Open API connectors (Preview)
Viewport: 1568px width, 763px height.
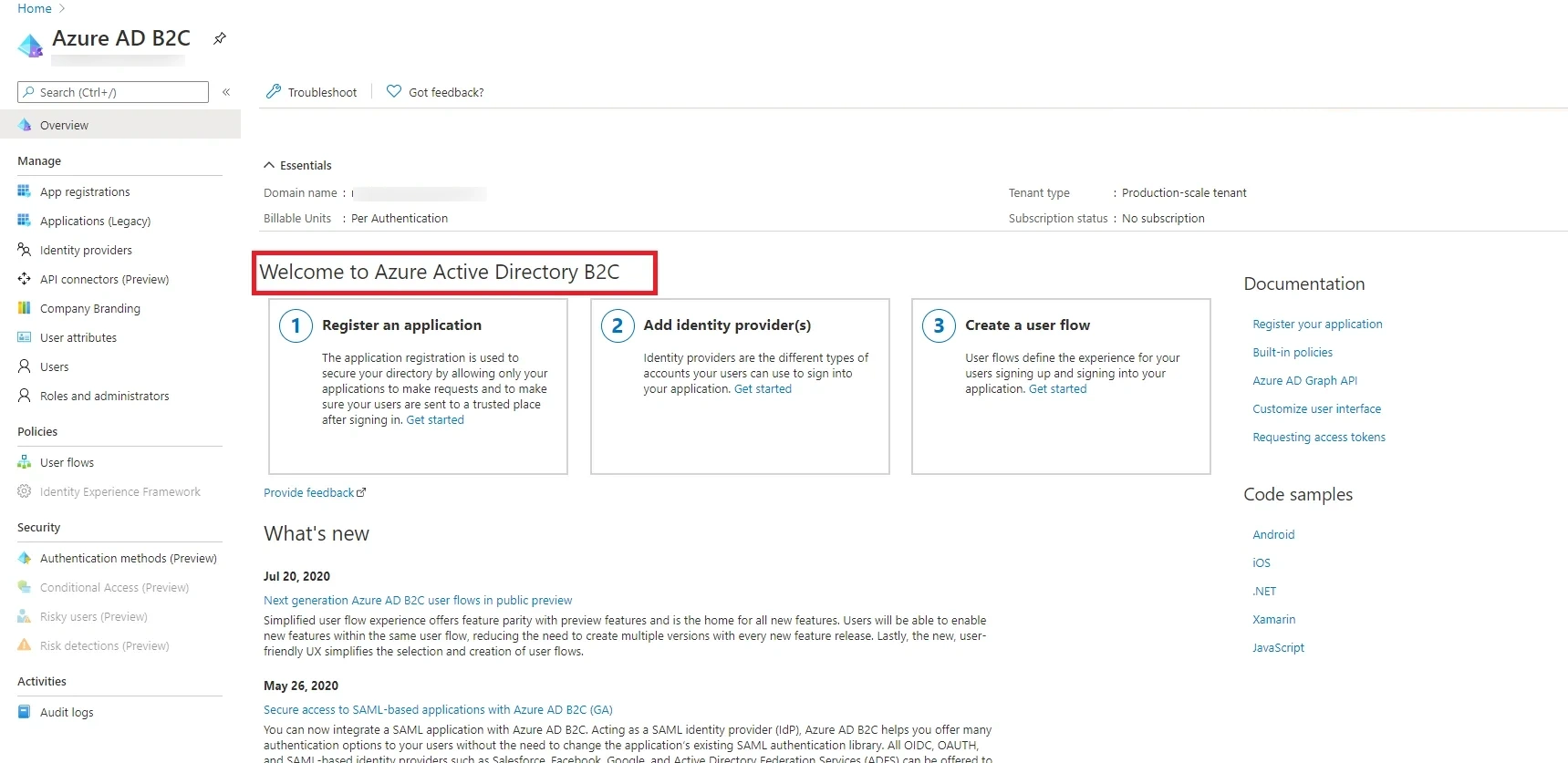click(x=104, y=279)
